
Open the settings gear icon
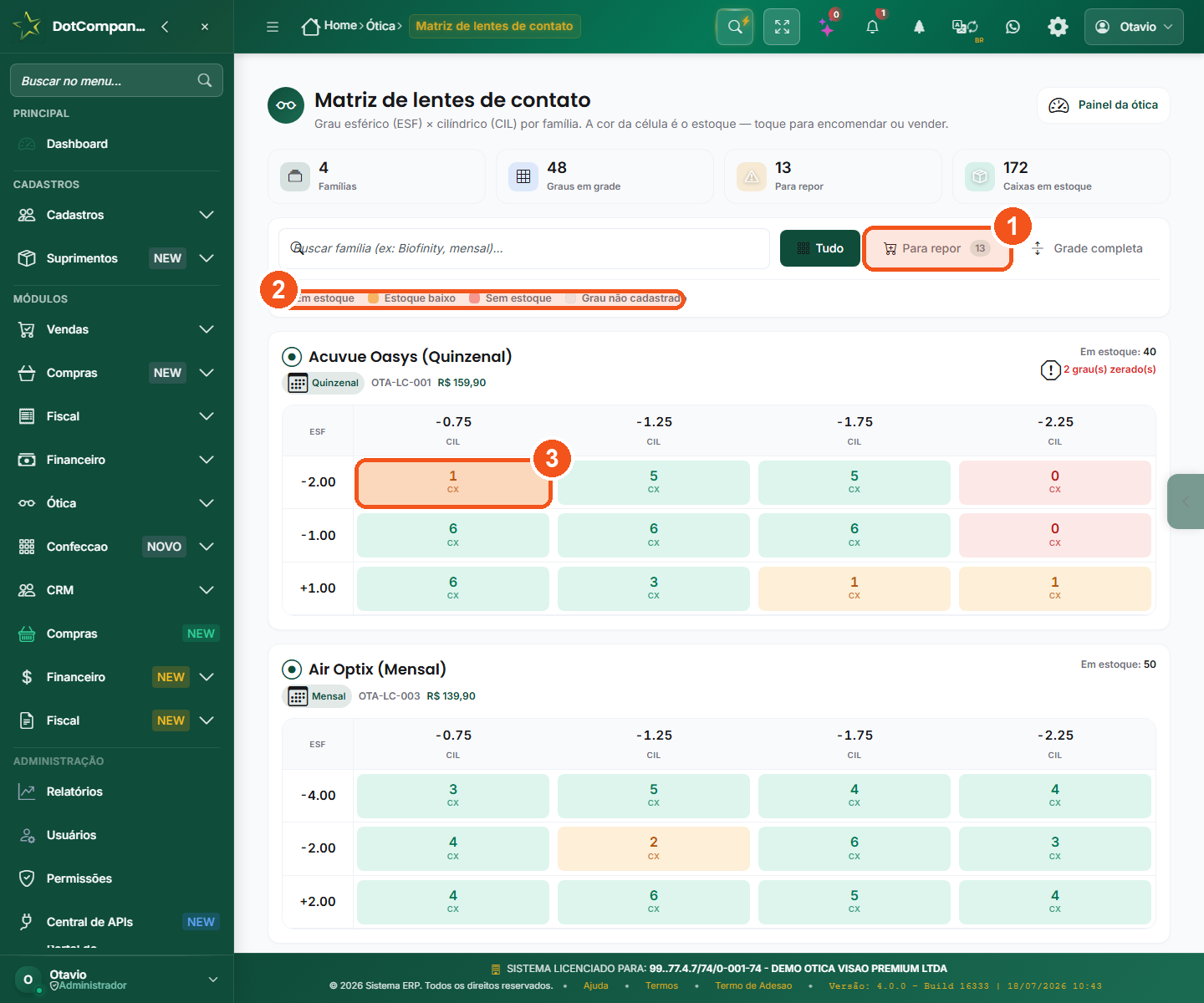[1058, 27]
